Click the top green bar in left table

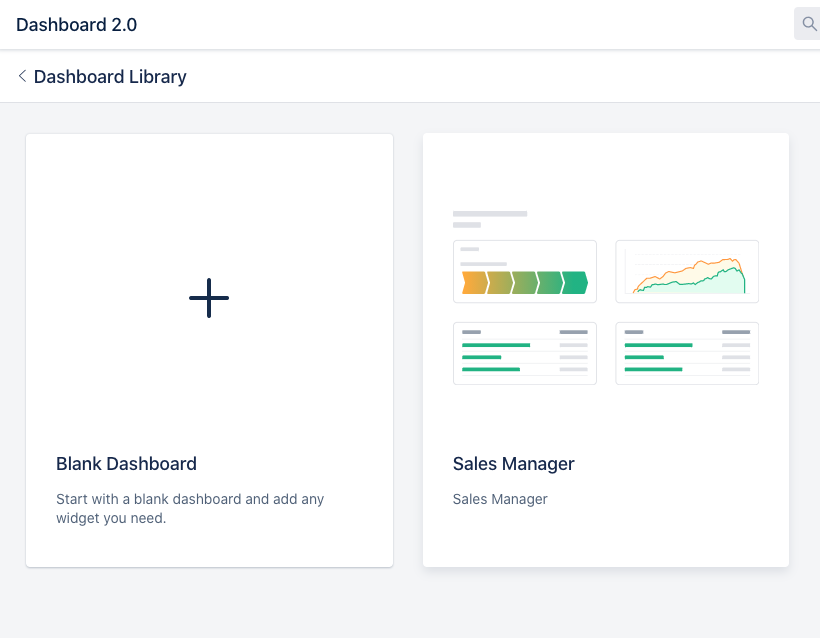coord(496,345)
